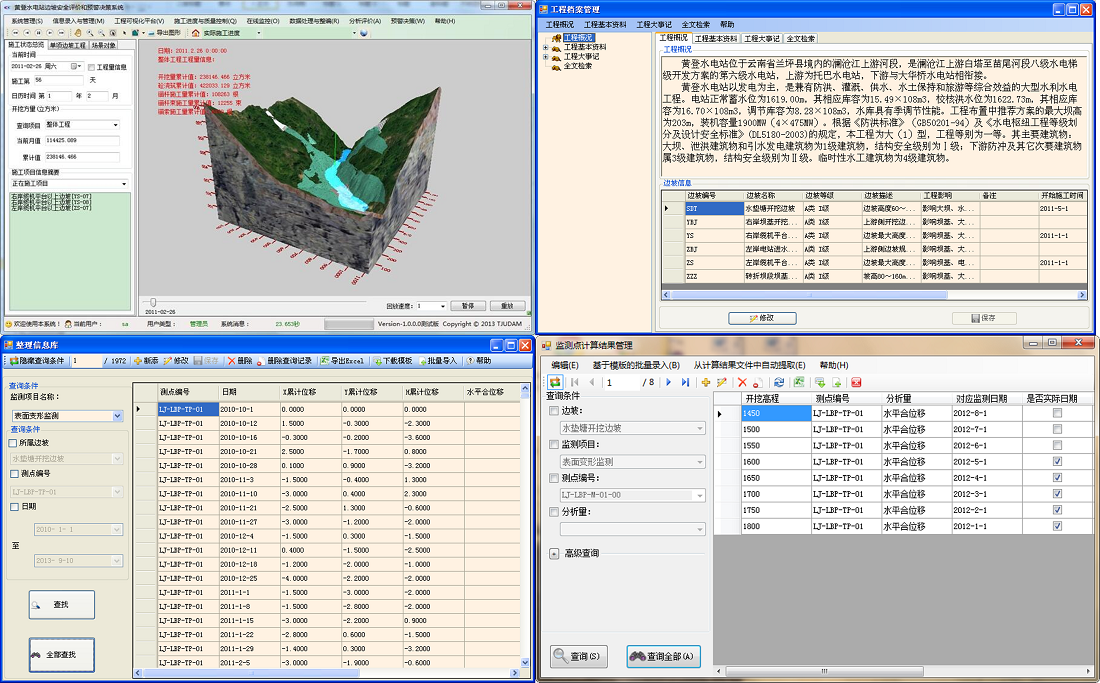Screen dimensions: 1100x683
Task: Enable 监测项目 checkbox in 监测点计算结果管理
Action: (x=554, y=445)
